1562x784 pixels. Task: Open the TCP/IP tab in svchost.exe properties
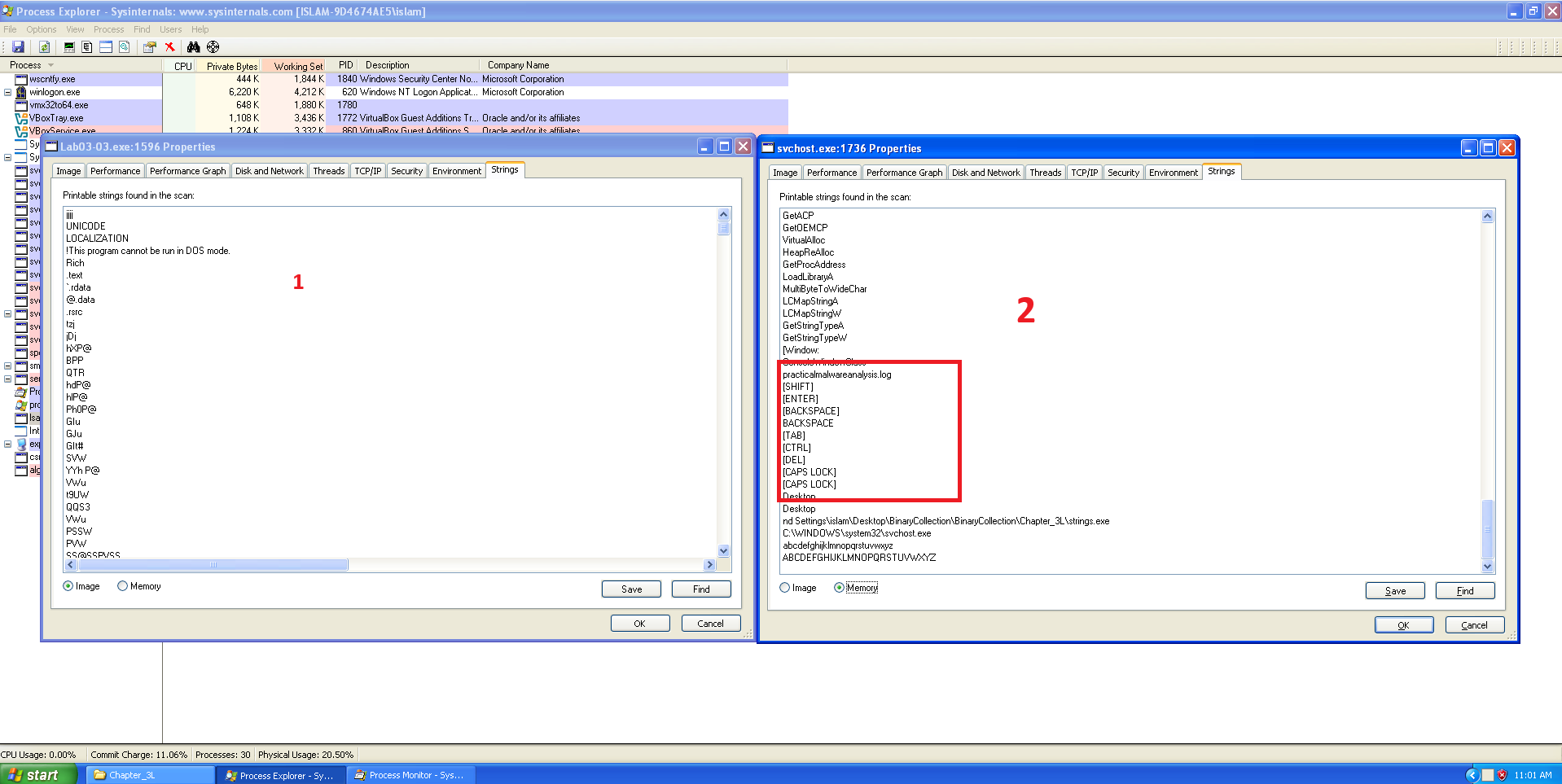[x=1084, y=173]
